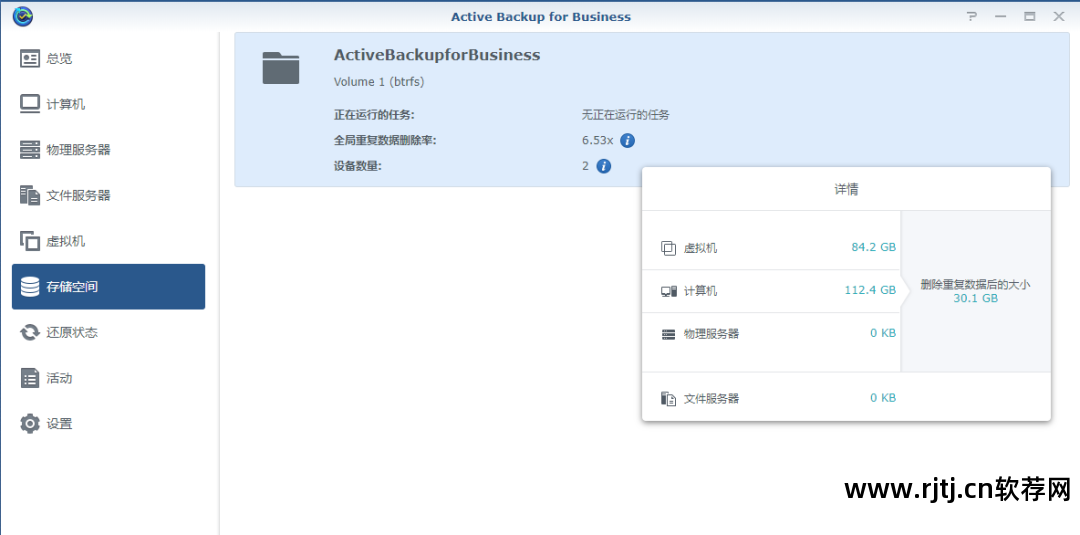This screenshot has height=535, width=1080.
Task: Open help via the question mark icon
Action: pos(972,17)
